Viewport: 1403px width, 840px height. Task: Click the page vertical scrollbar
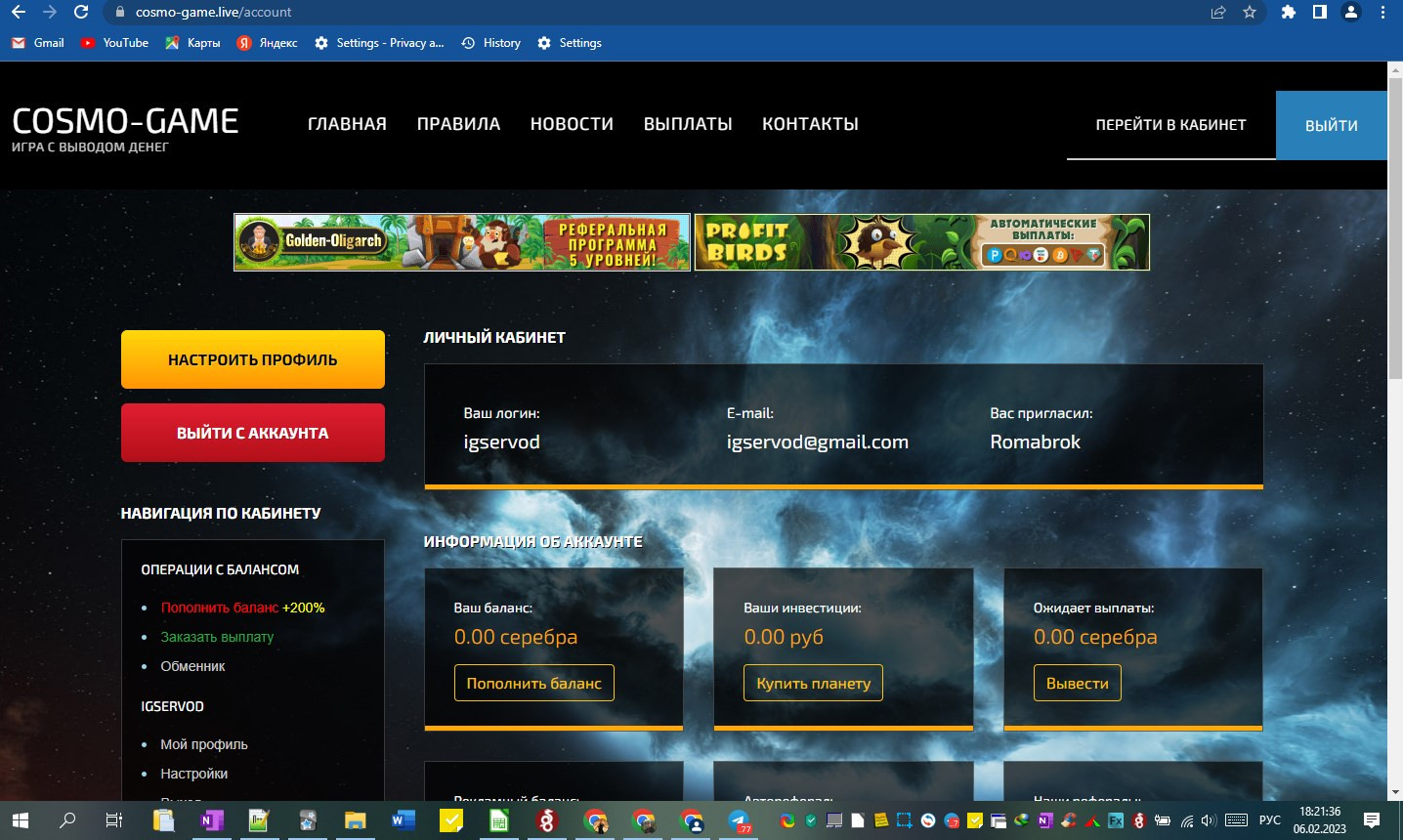coord(1395,227)
